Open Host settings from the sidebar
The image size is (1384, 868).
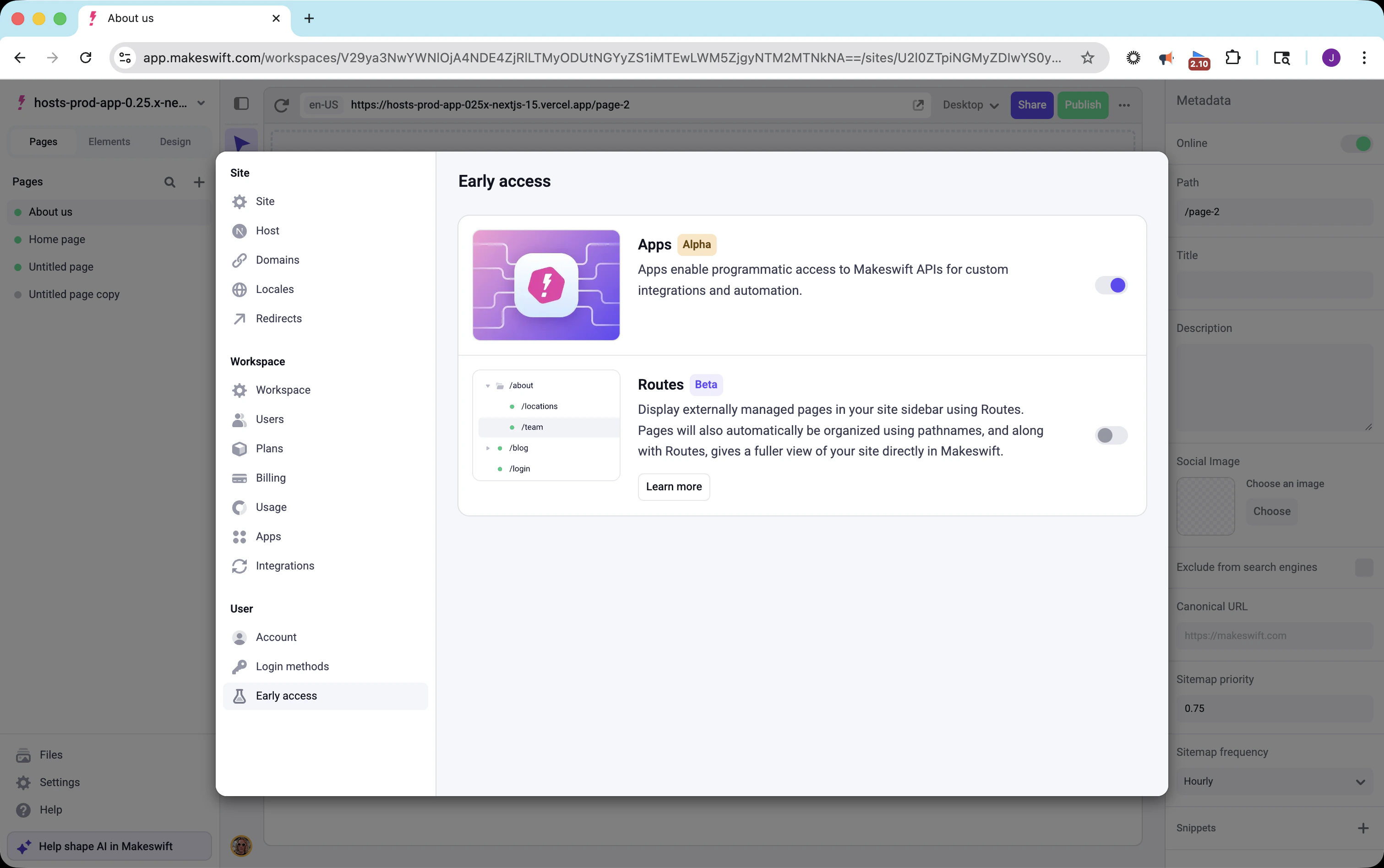tap(267, 231)
